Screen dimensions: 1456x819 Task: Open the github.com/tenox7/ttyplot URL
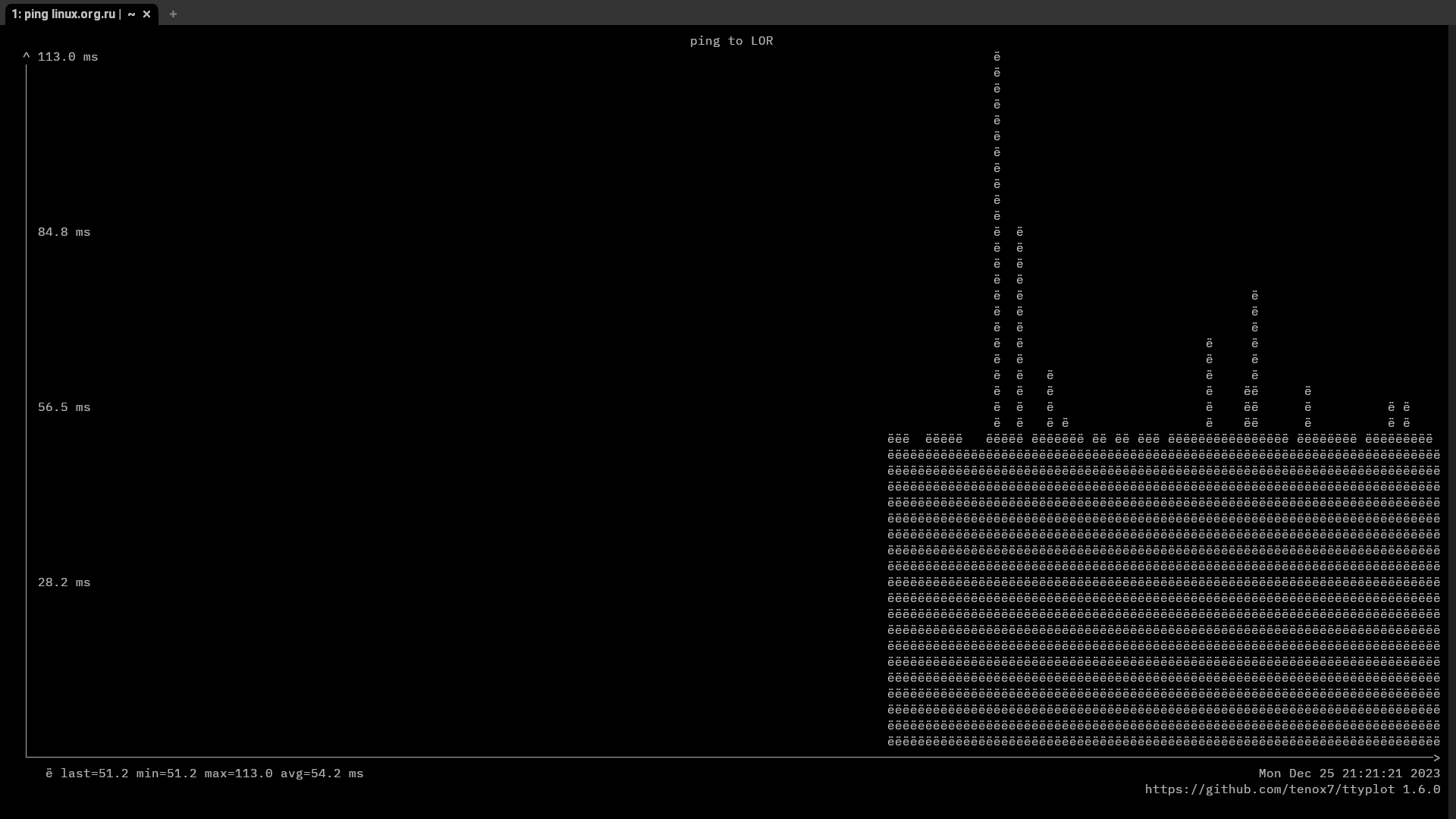point(1269,789)
